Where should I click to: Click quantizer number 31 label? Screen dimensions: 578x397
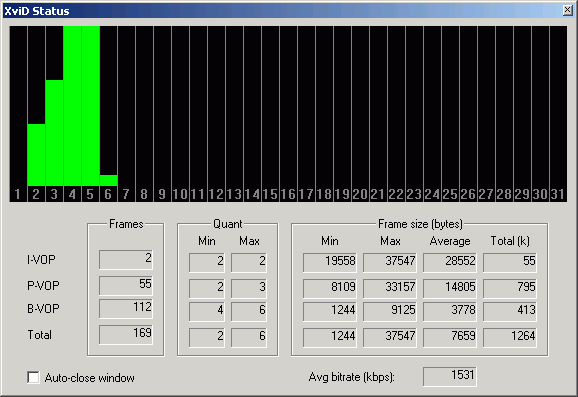tap(558, 194)
